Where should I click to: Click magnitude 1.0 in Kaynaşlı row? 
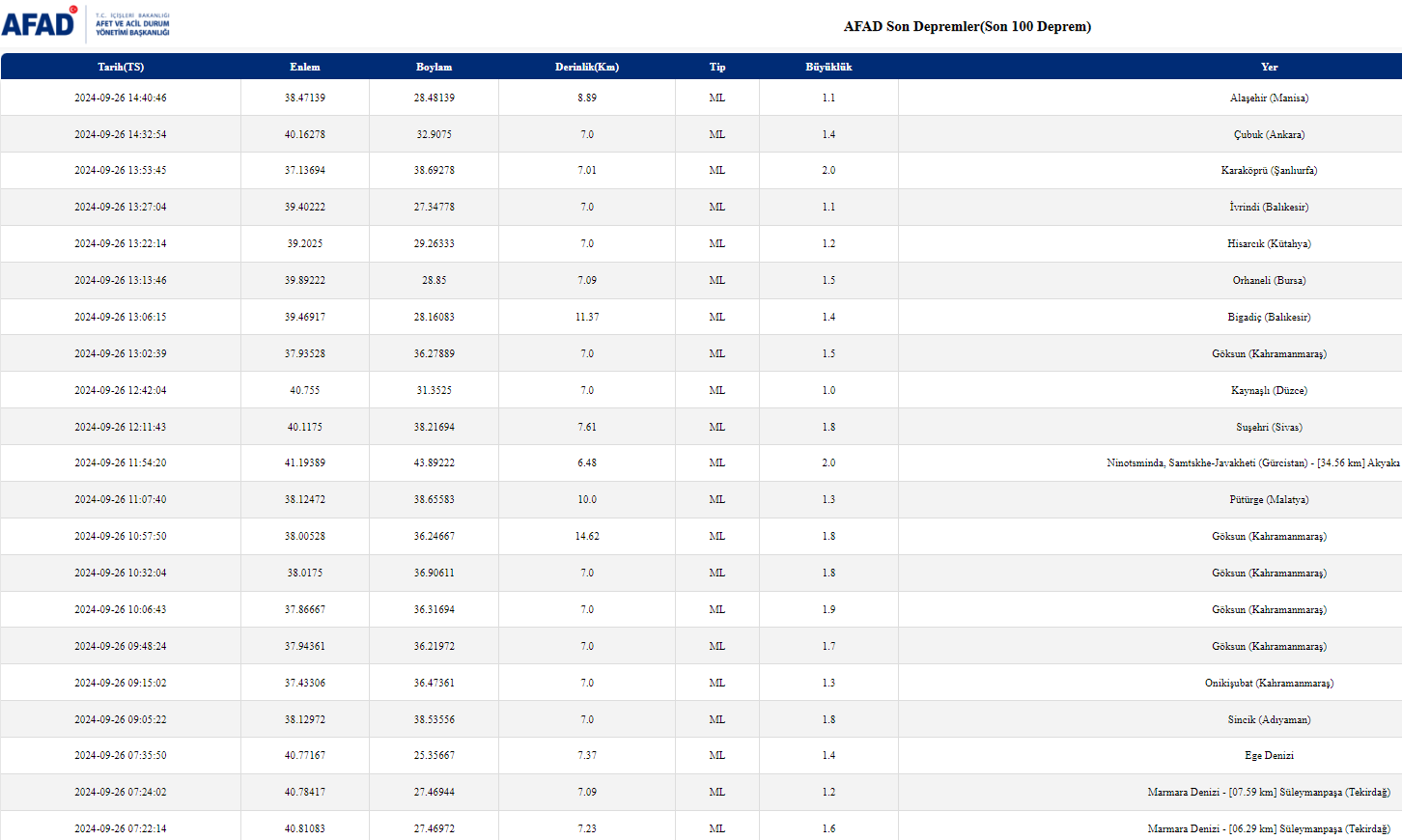(x=829, y=390)
